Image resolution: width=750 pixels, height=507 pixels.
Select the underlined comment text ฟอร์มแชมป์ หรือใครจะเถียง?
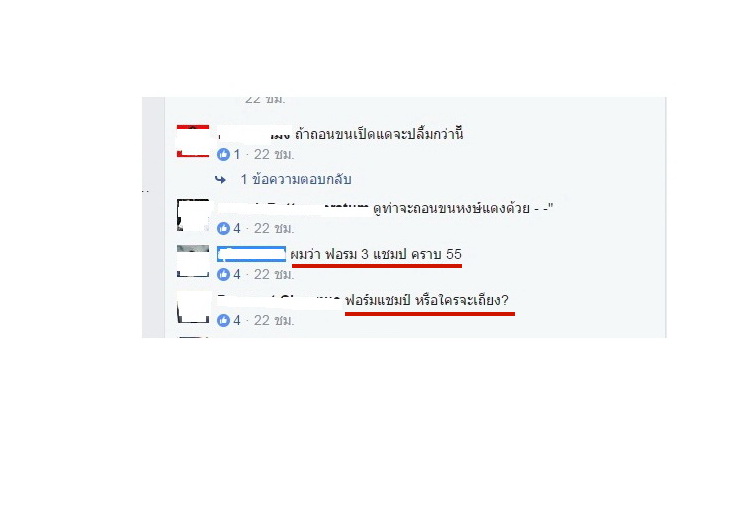427,300
